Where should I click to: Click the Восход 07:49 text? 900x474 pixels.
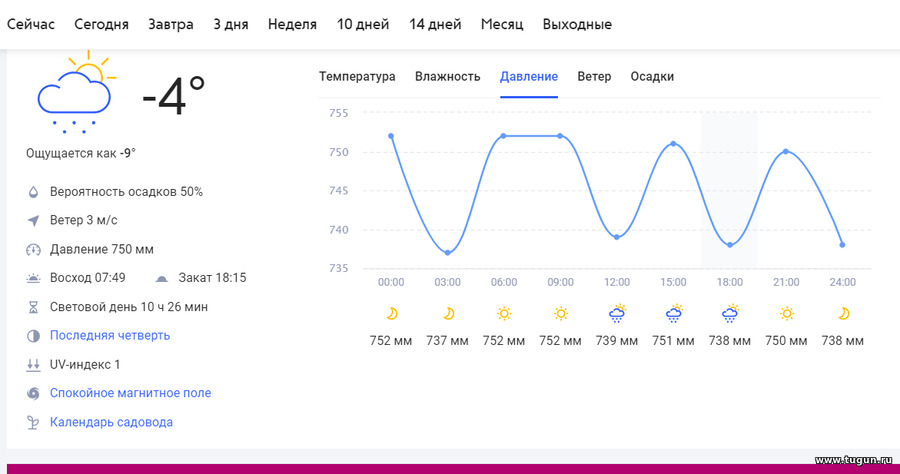88,278
